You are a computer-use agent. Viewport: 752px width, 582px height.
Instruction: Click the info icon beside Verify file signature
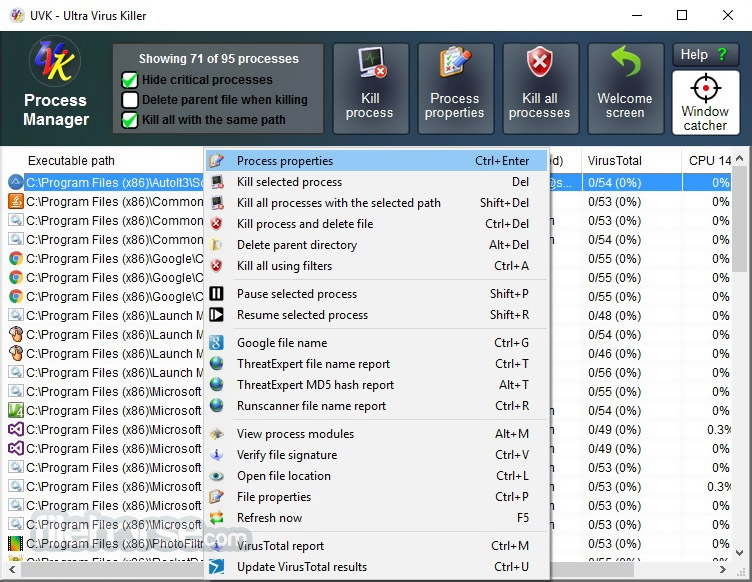coord(217,454)
